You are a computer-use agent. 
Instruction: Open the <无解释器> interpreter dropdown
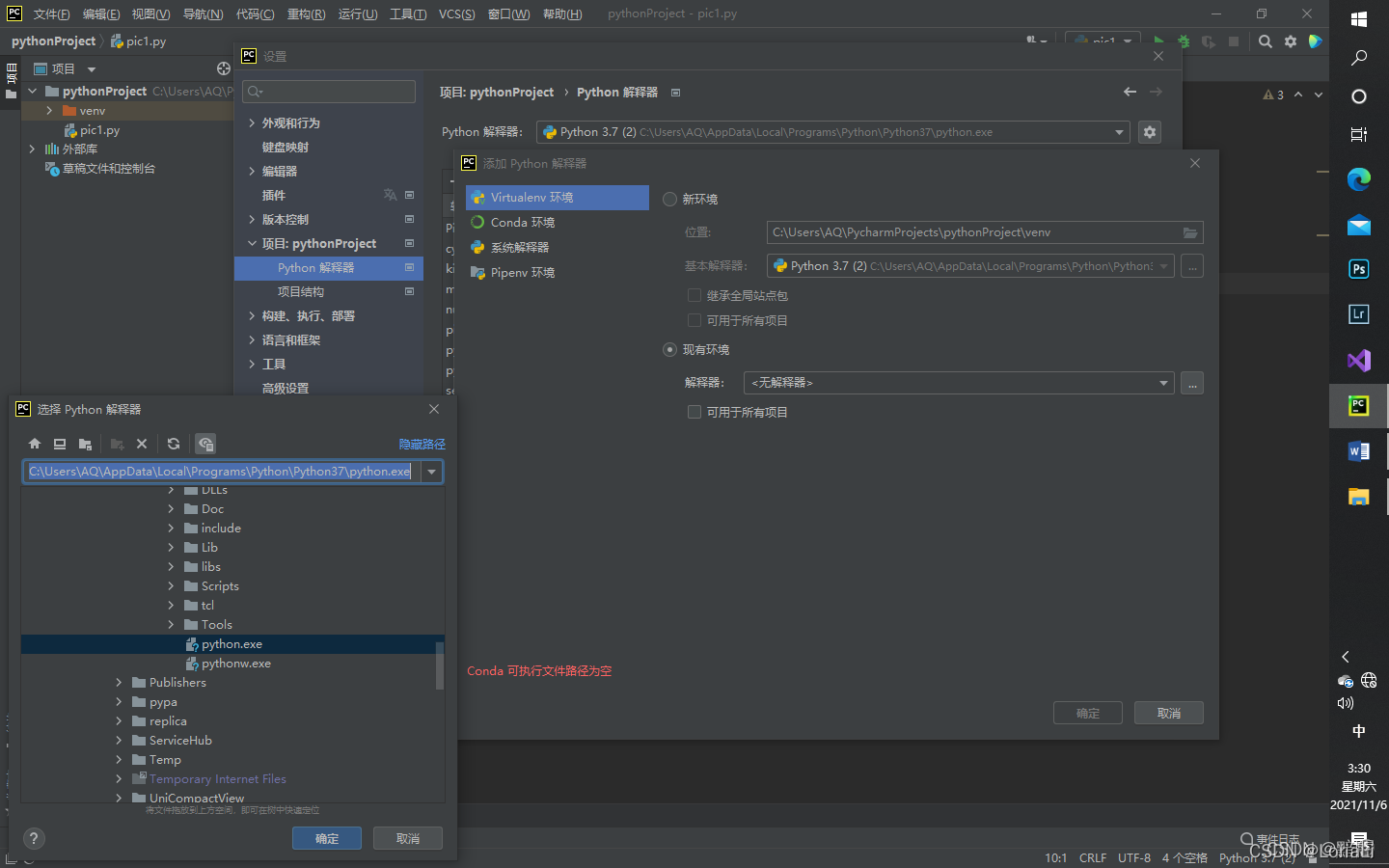click(1163, 383)
